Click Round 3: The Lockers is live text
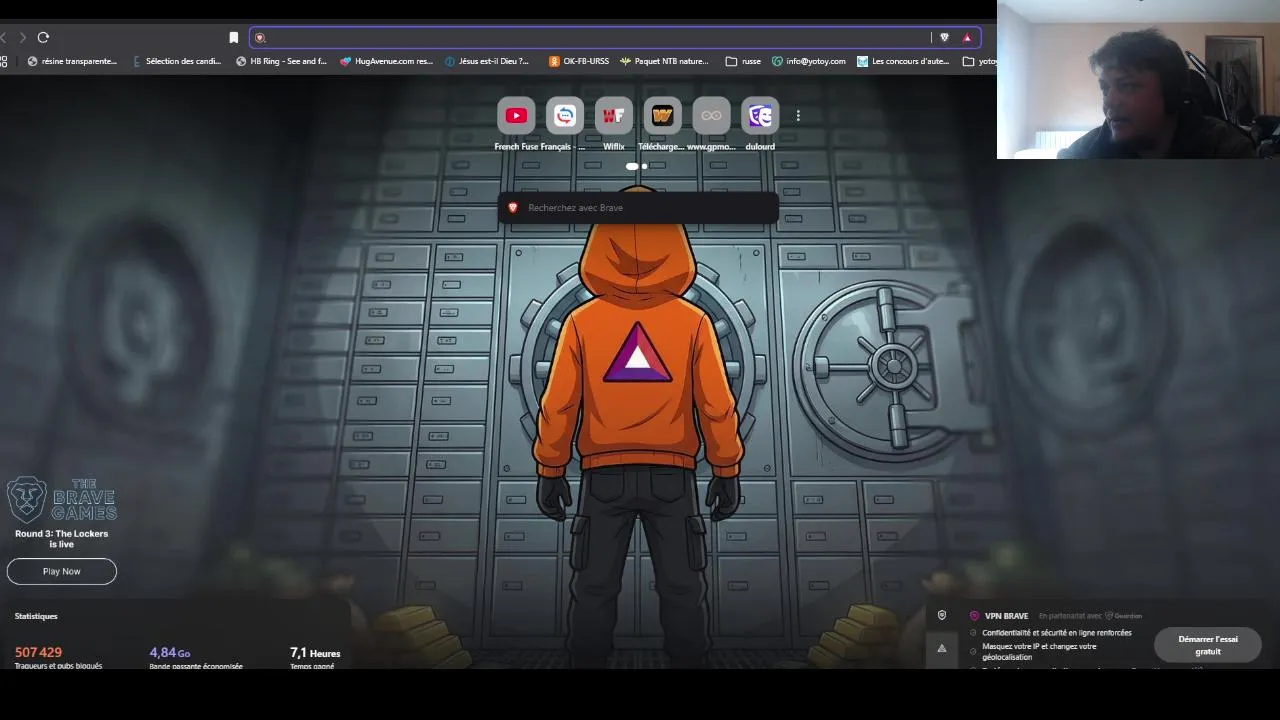Viewport: 1280px width, 720px height. (62, 539)
